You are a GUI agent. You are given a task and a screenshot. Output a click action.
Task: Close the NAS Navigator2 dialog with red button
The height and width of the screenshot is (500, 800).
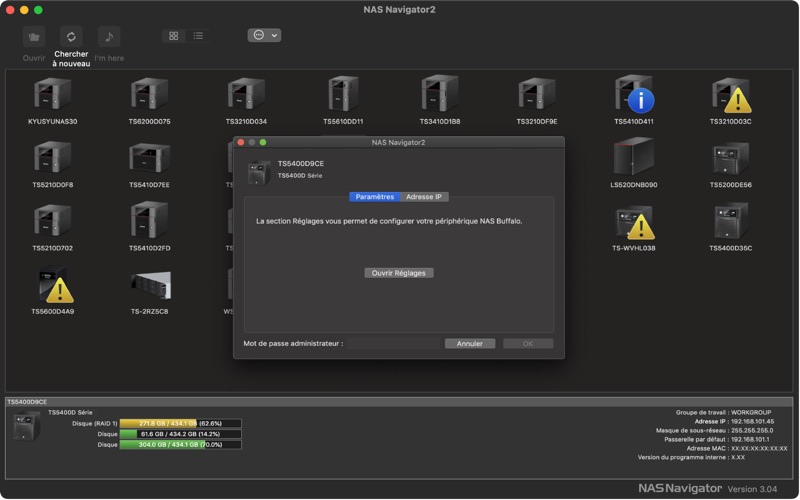(241, 142)
